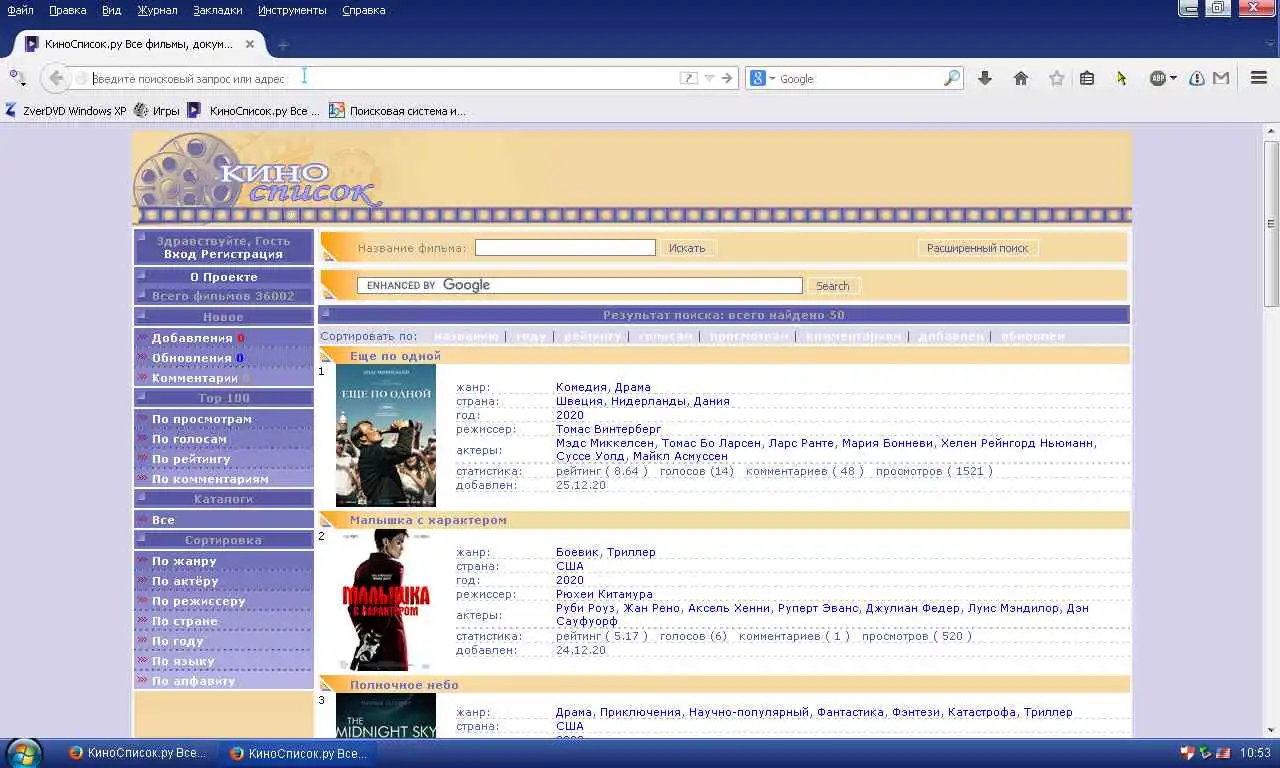The image size is (1280, 768).
Task: Click the Google search magnifier icon
Action: 952,78
